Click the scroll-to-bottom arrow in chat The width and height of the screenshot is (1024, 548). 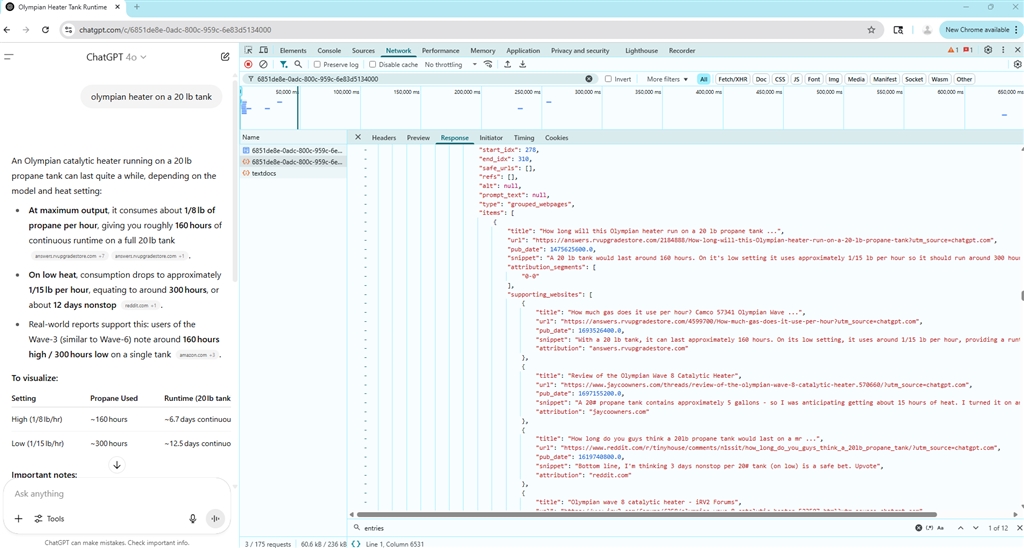pos(117,465)
